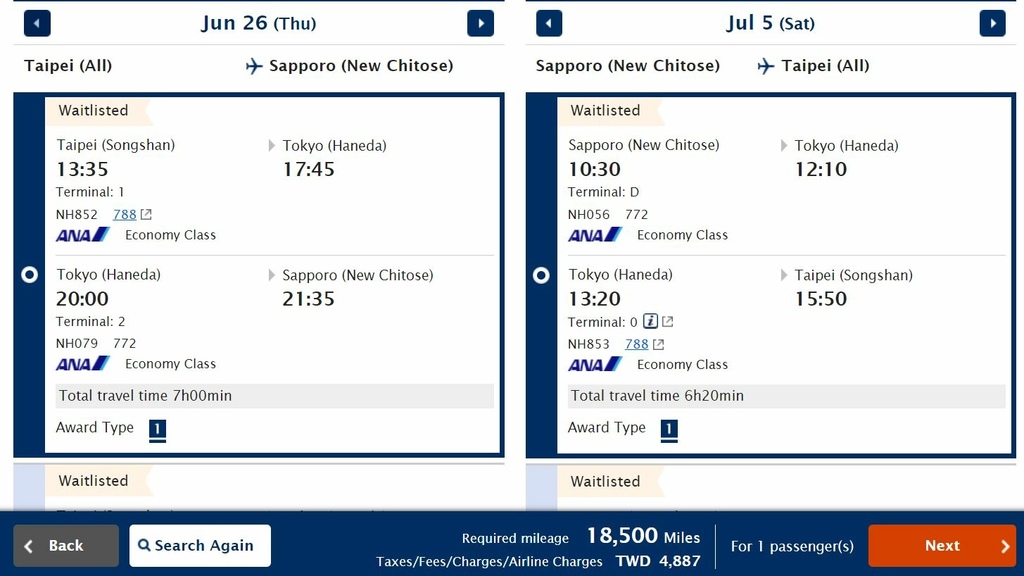Proceed with the Next button
Screen dimensions: 1024x576
[x=941, y=546]
